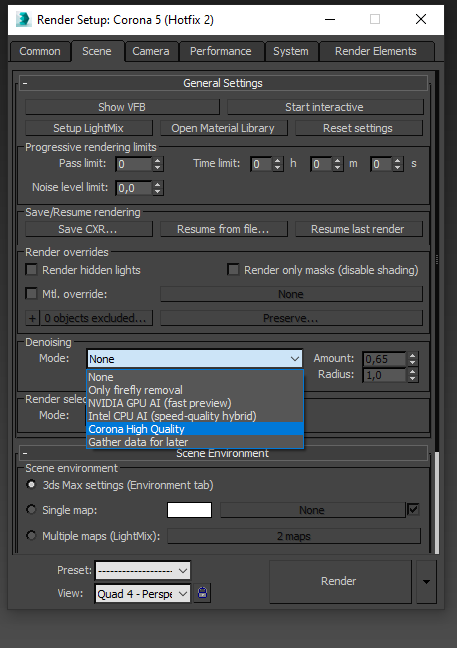Image resolution: width=457 pixels, height=648 pixels.
Task: Click the Noise level limit field
Action: pos(134,188)
